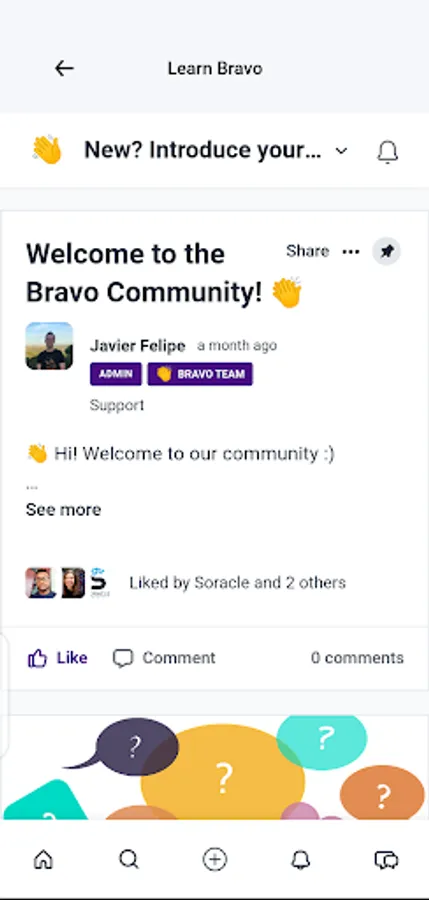
Task: Tap the plus create-post icon
Action: (215, 860)
